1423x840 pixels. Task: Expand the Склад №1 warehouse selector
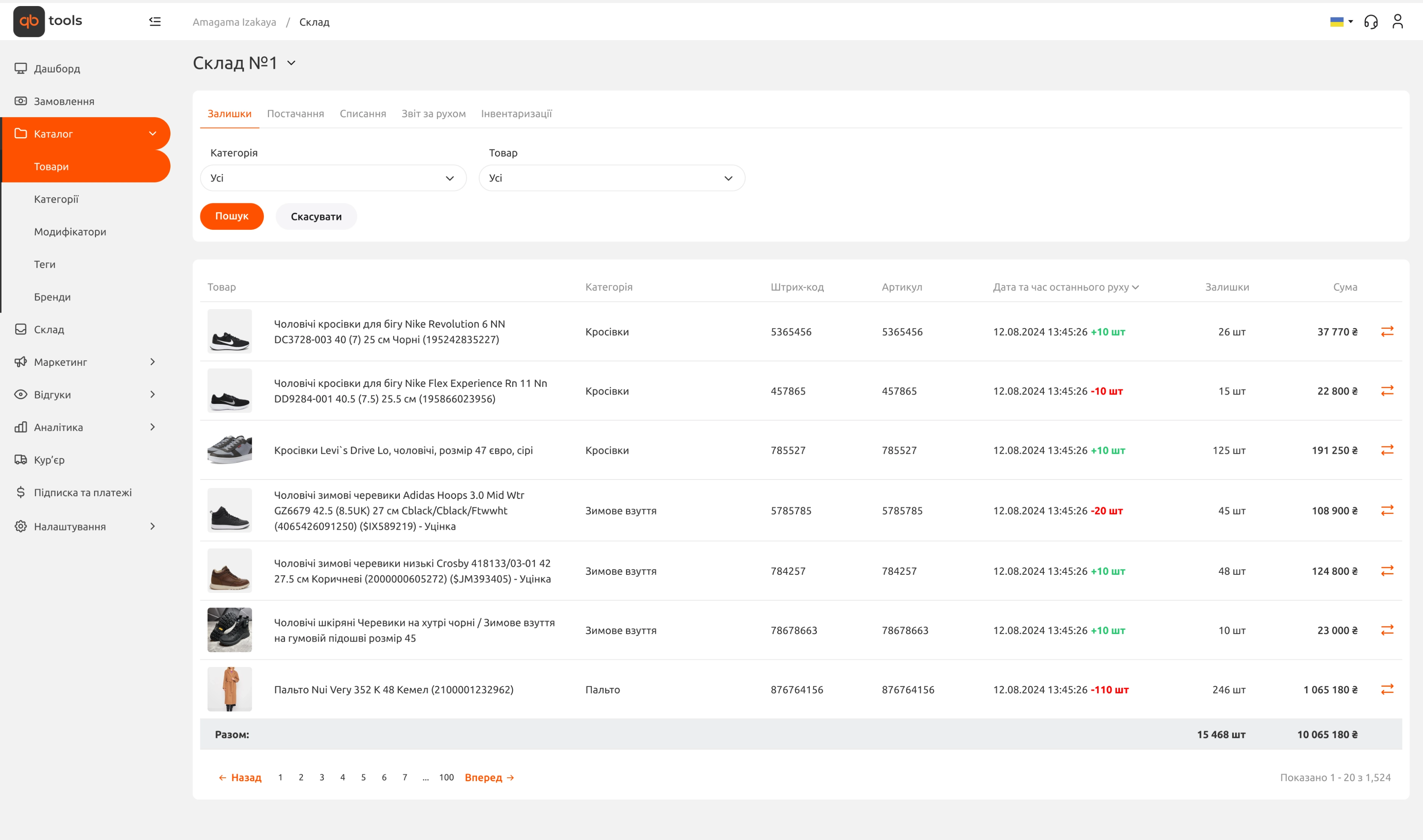click(x=291, y=63)
